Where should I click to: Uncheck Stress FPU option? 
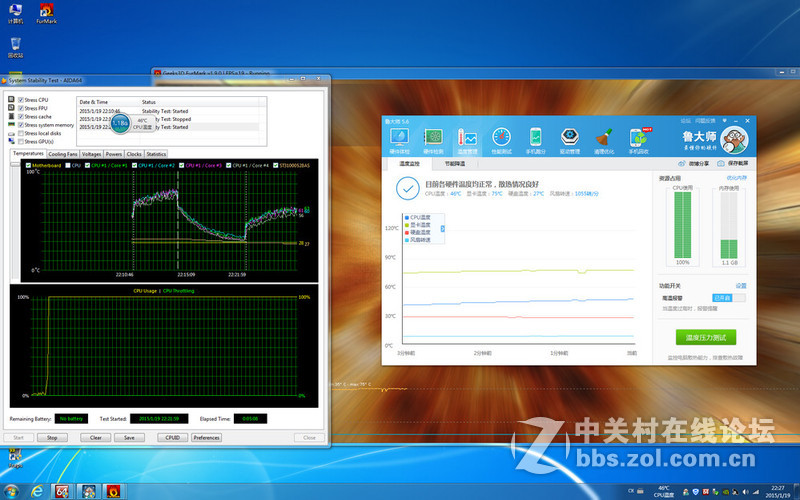[x=21, y=108]
